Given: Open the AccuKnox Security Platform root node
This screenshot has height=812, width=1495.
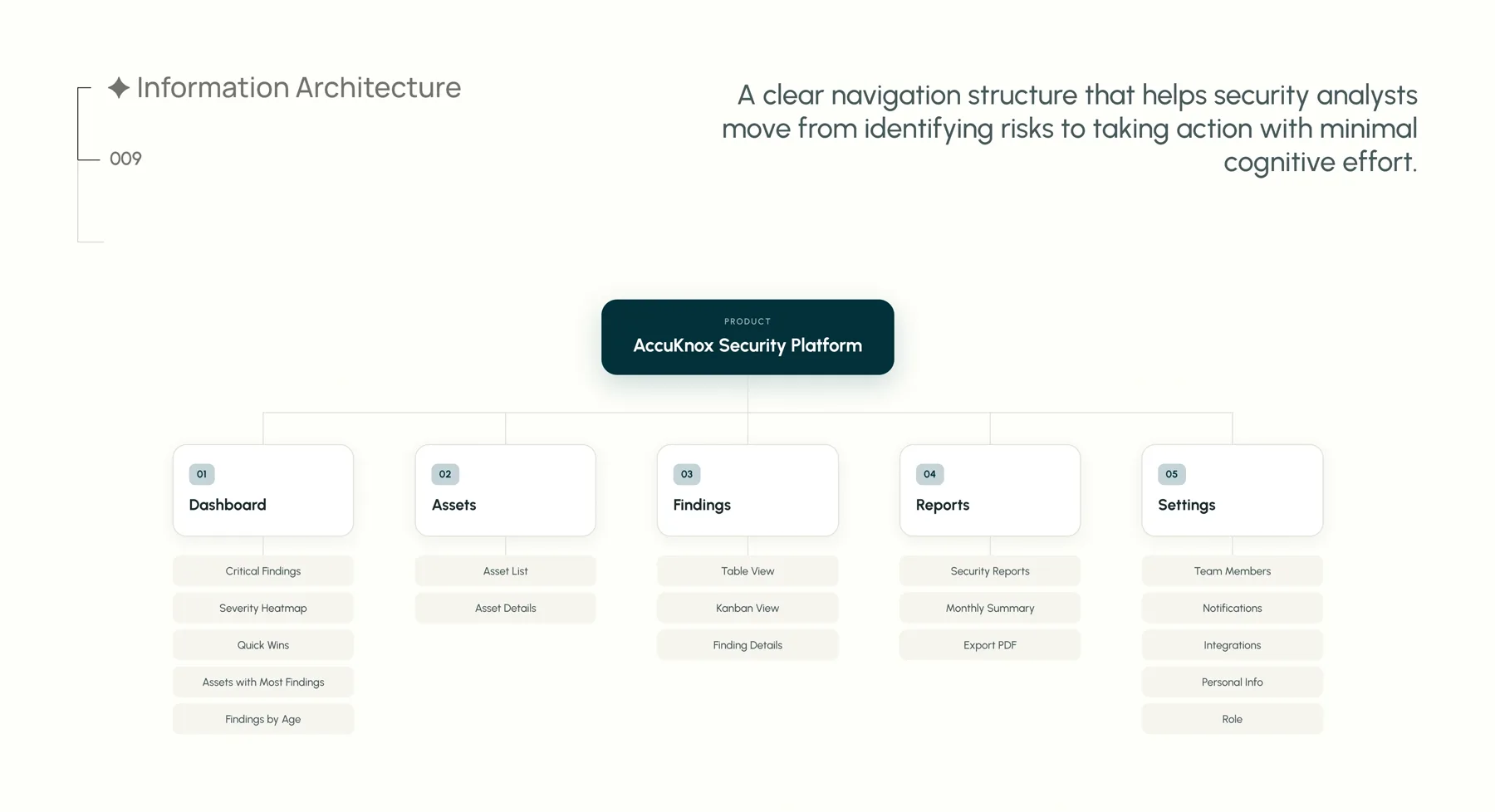Looking at the screenshot, I should pos(747,337).
